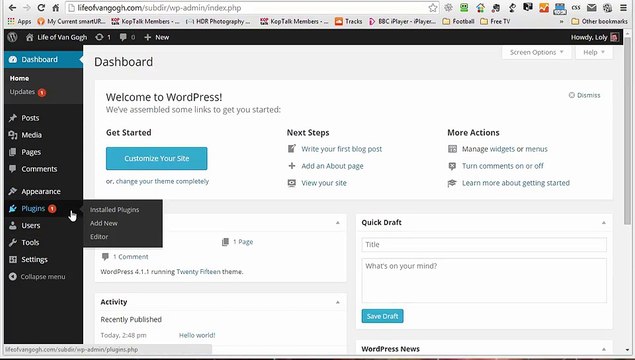Click the browser home icon

pos(55,8)
